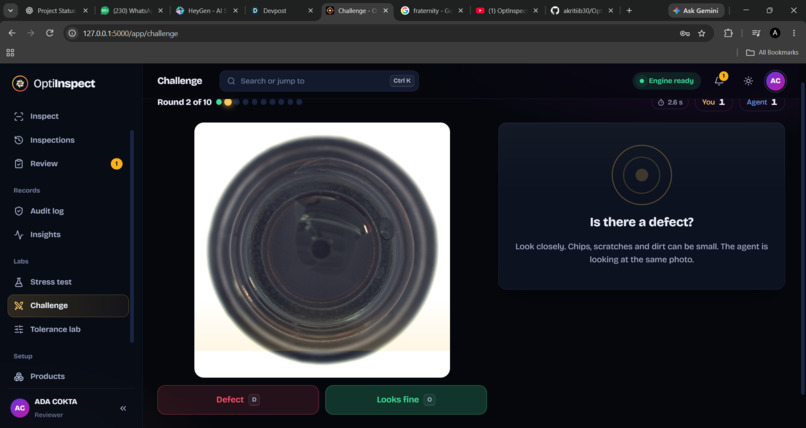Click the Round 2 of 10 label

tap(185, 102)
